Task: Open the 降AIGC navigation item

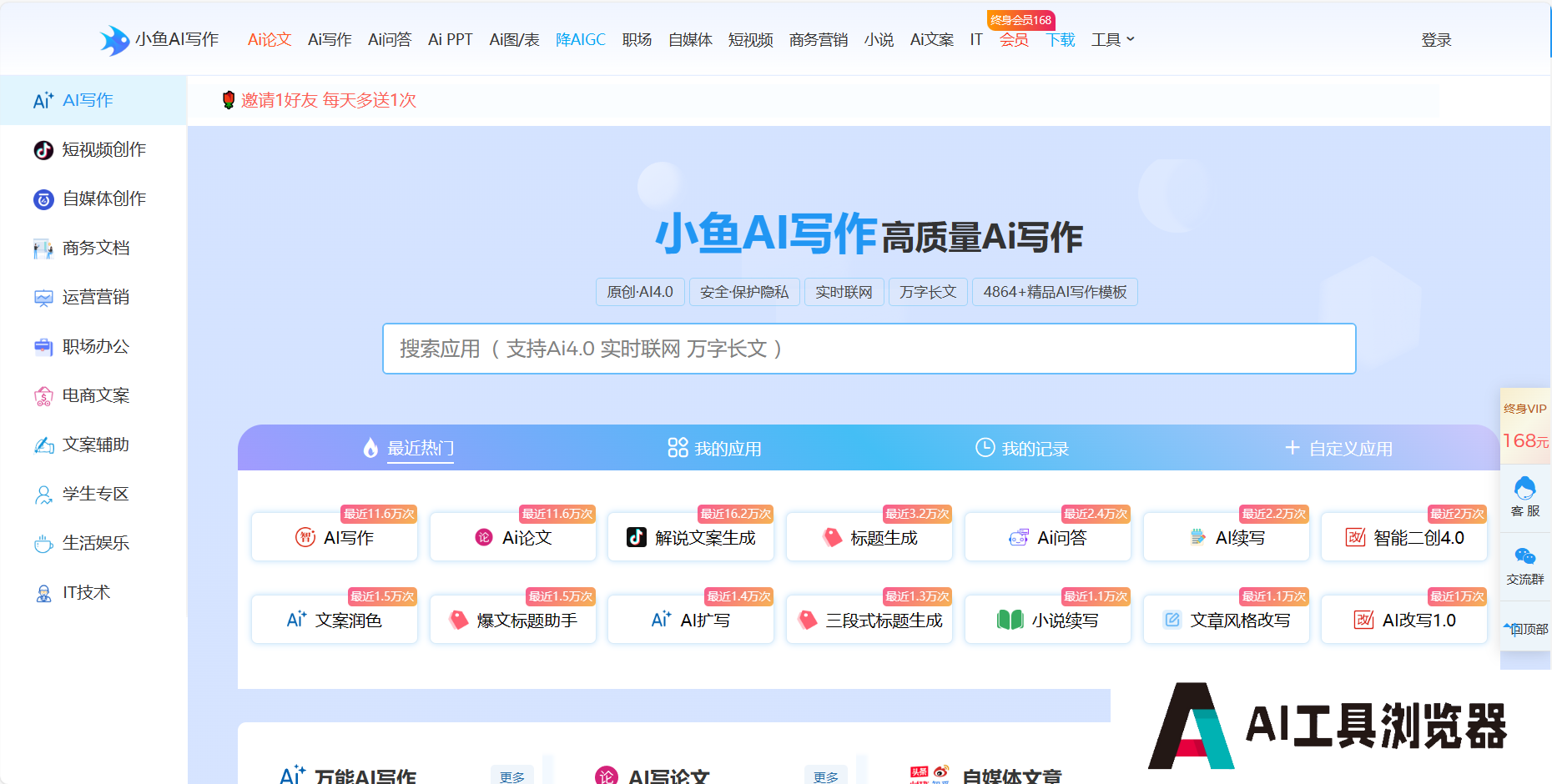Action: click(581, 40)
